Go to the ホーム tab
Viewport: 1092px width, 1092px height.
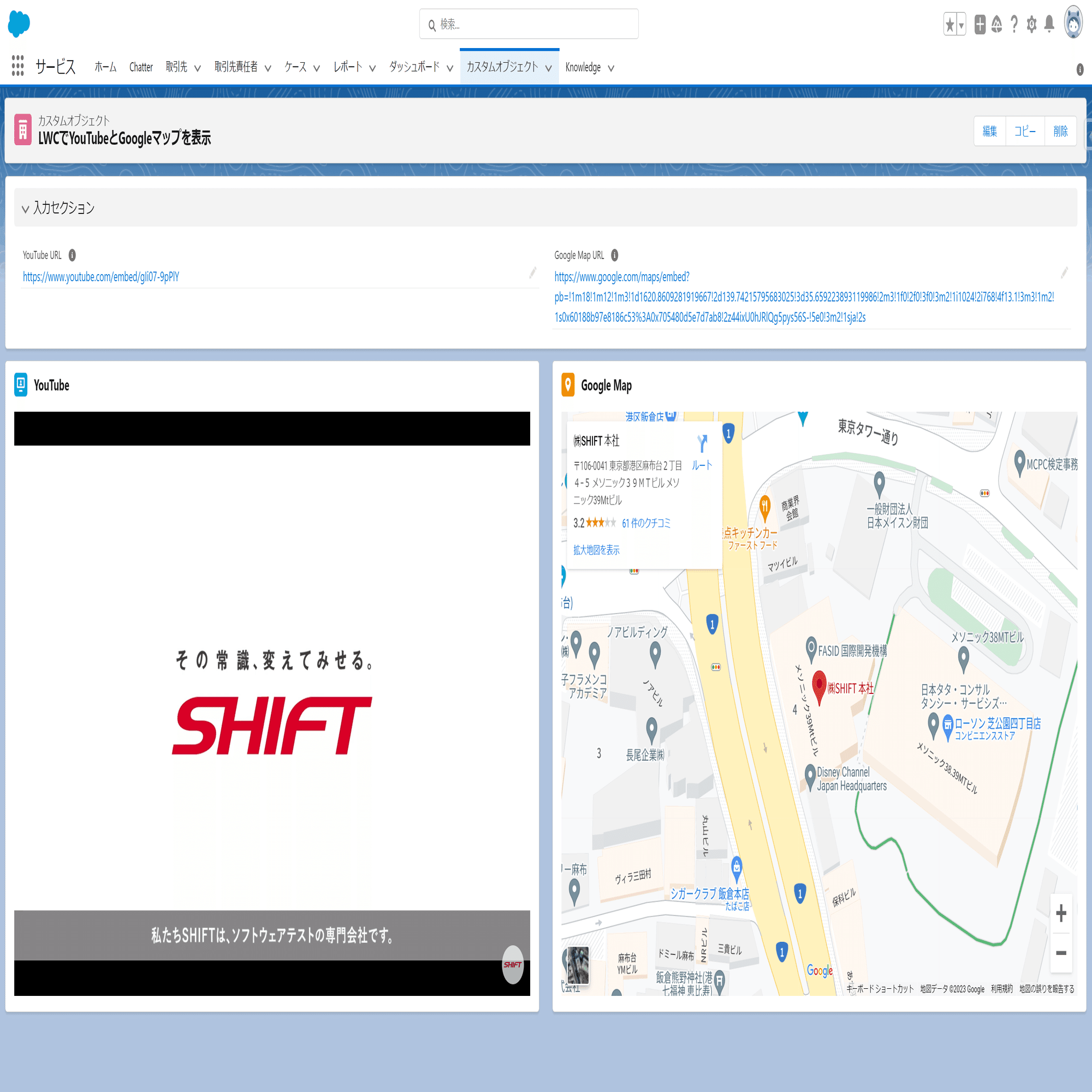[105, 67]
